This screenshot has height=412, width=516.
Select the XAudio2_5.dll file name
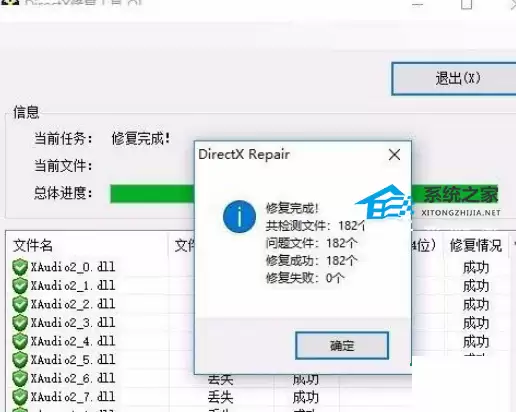click(x=73, y=359)
